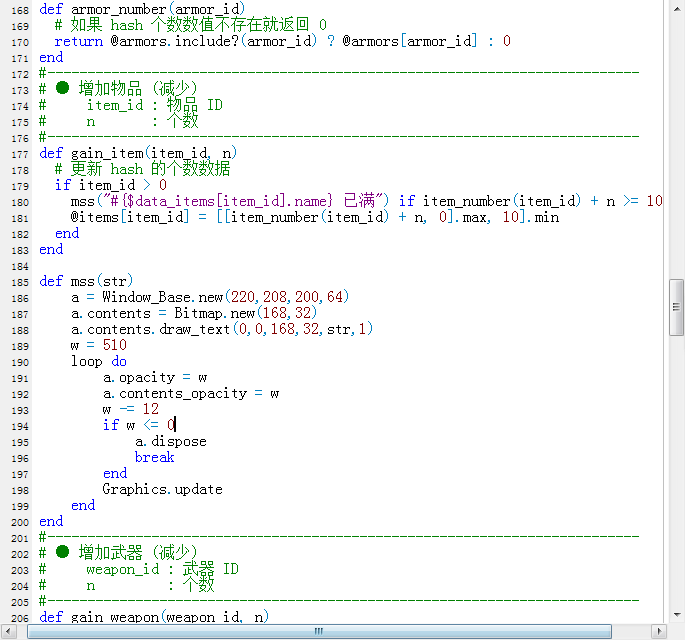
Task: Click 'Window_Base.new(220,208,200,64)' text
Action: point(225,298)
